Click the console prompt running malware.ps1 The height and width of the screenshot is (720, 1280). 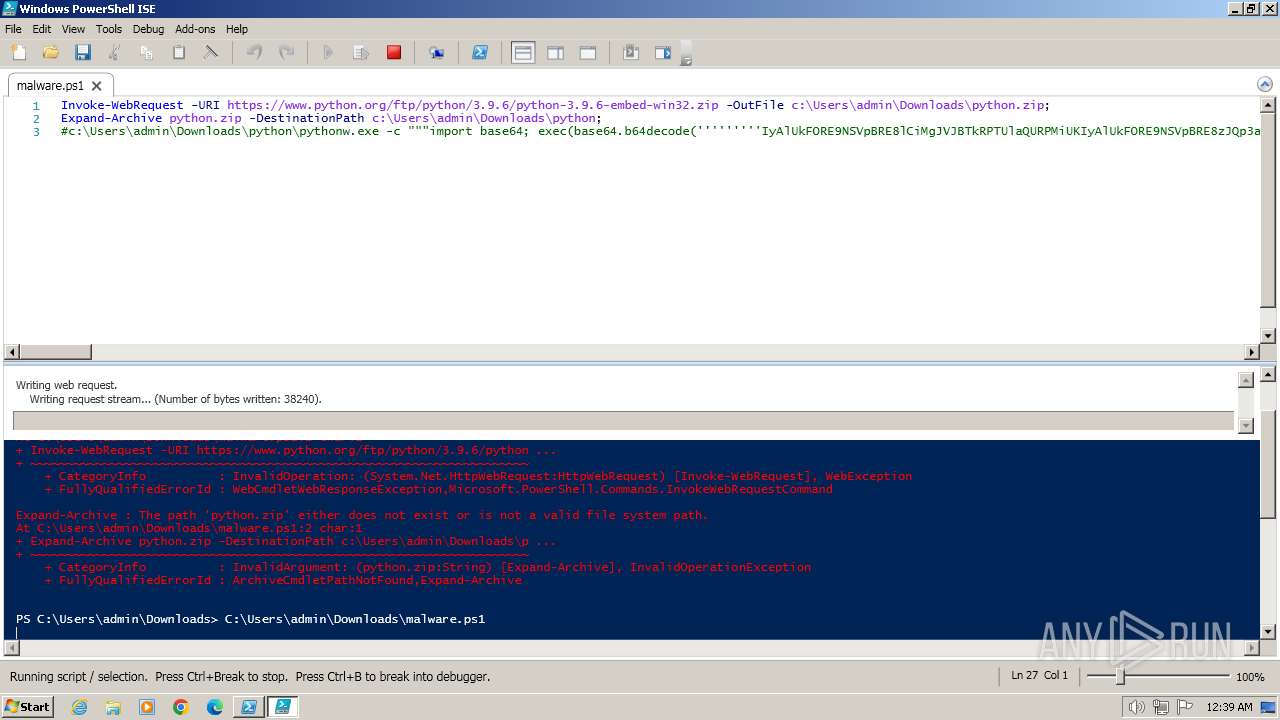coord(250,619)
